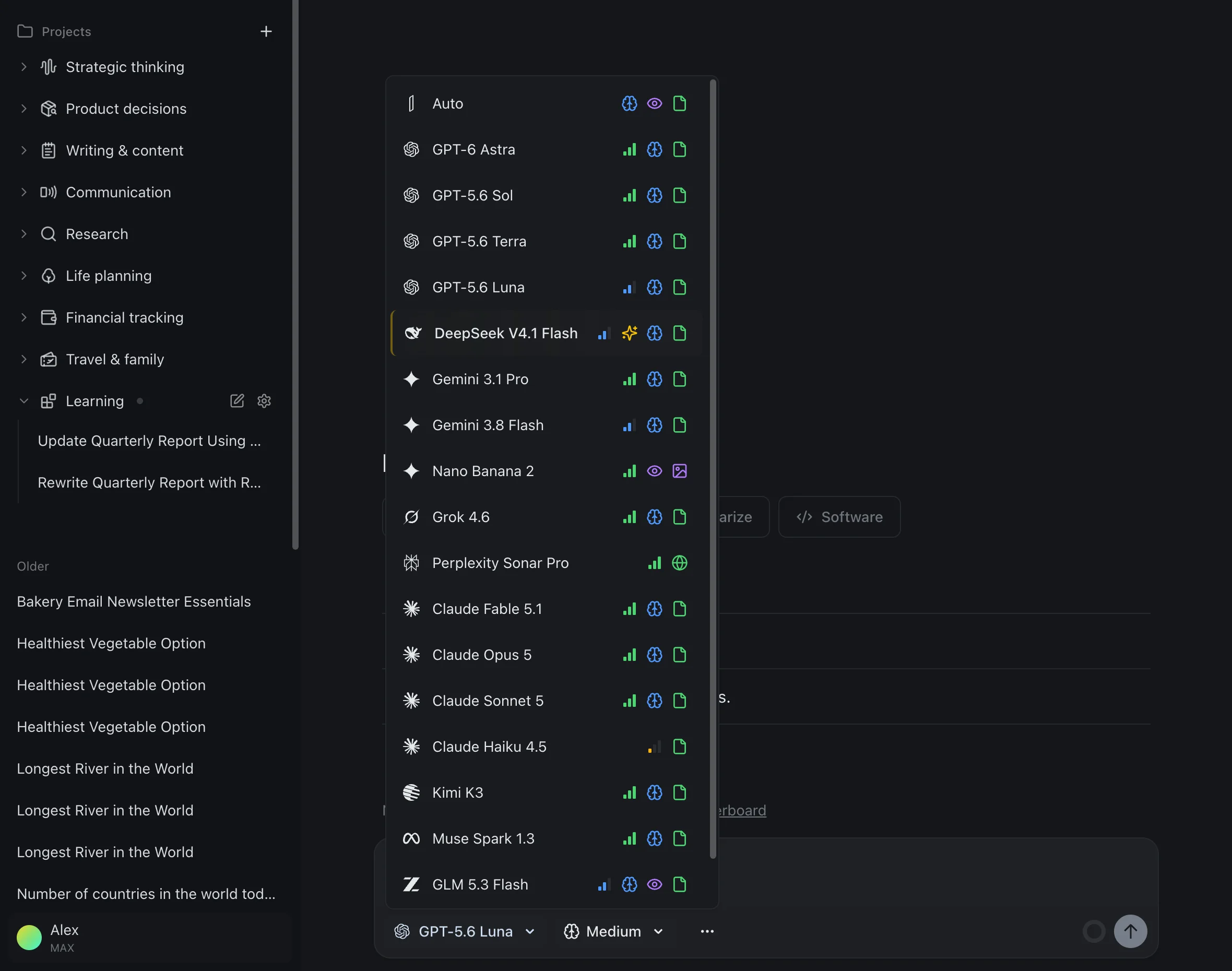Click the signal bars icon on Gemini 3.8 Flash

[x=630, y=425]
